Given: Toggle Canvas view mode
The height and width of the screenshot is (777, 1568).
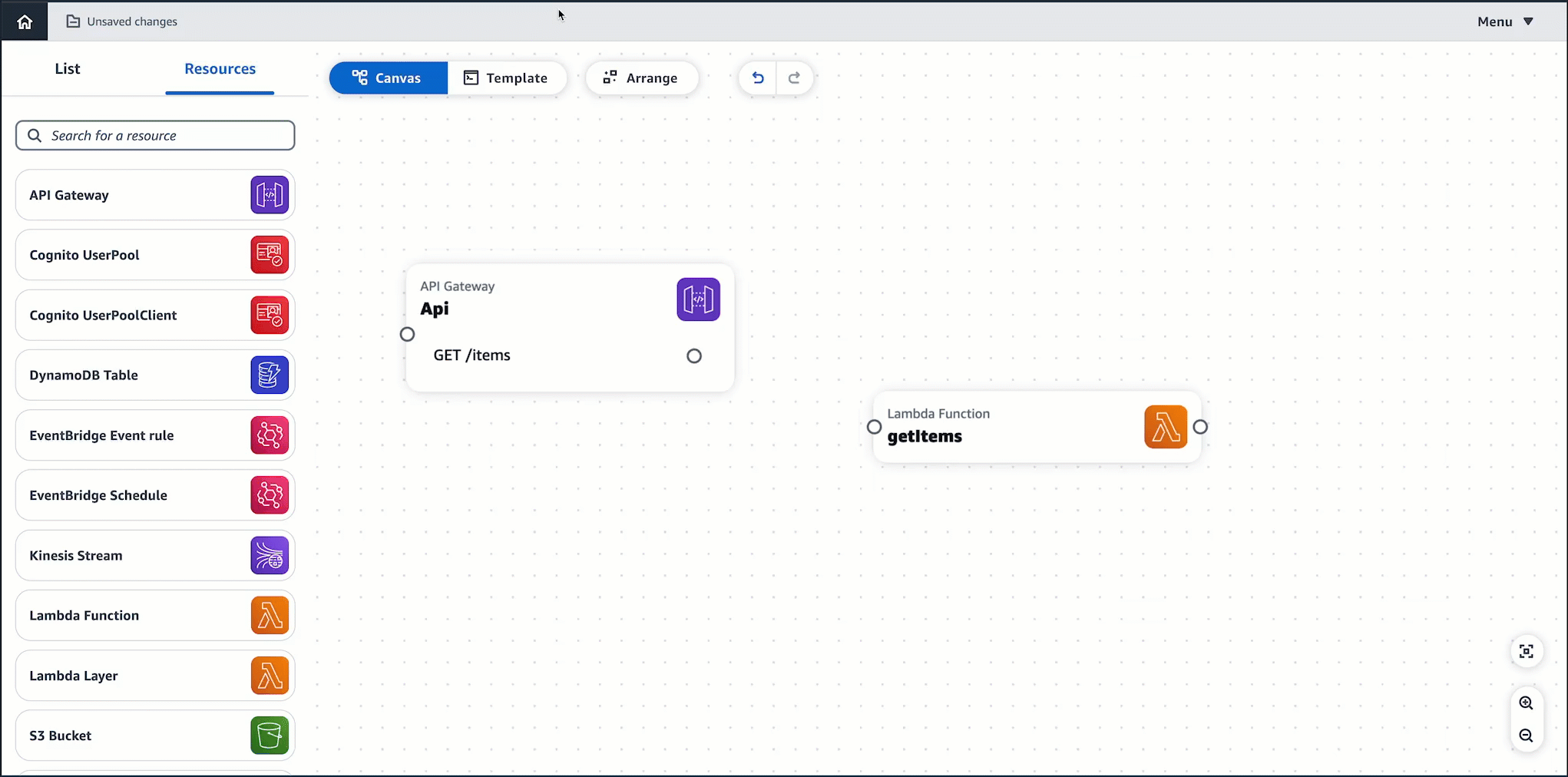Looking at the screenshot, I should coord(388,78).
